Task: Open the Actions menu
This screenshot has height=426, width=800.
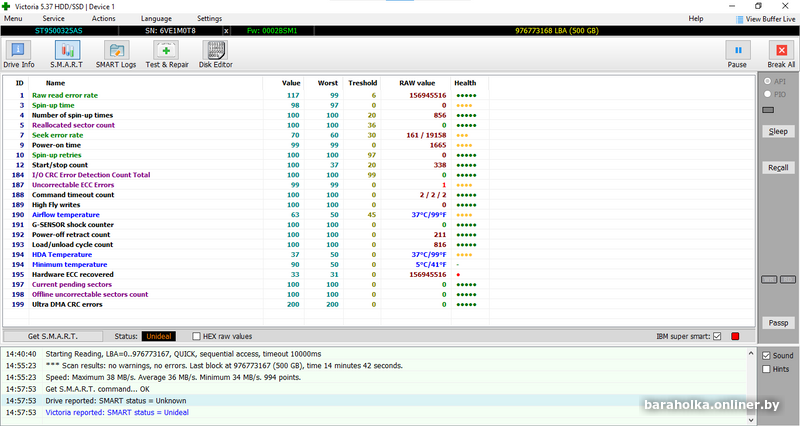Action: [x=104, y=18]
